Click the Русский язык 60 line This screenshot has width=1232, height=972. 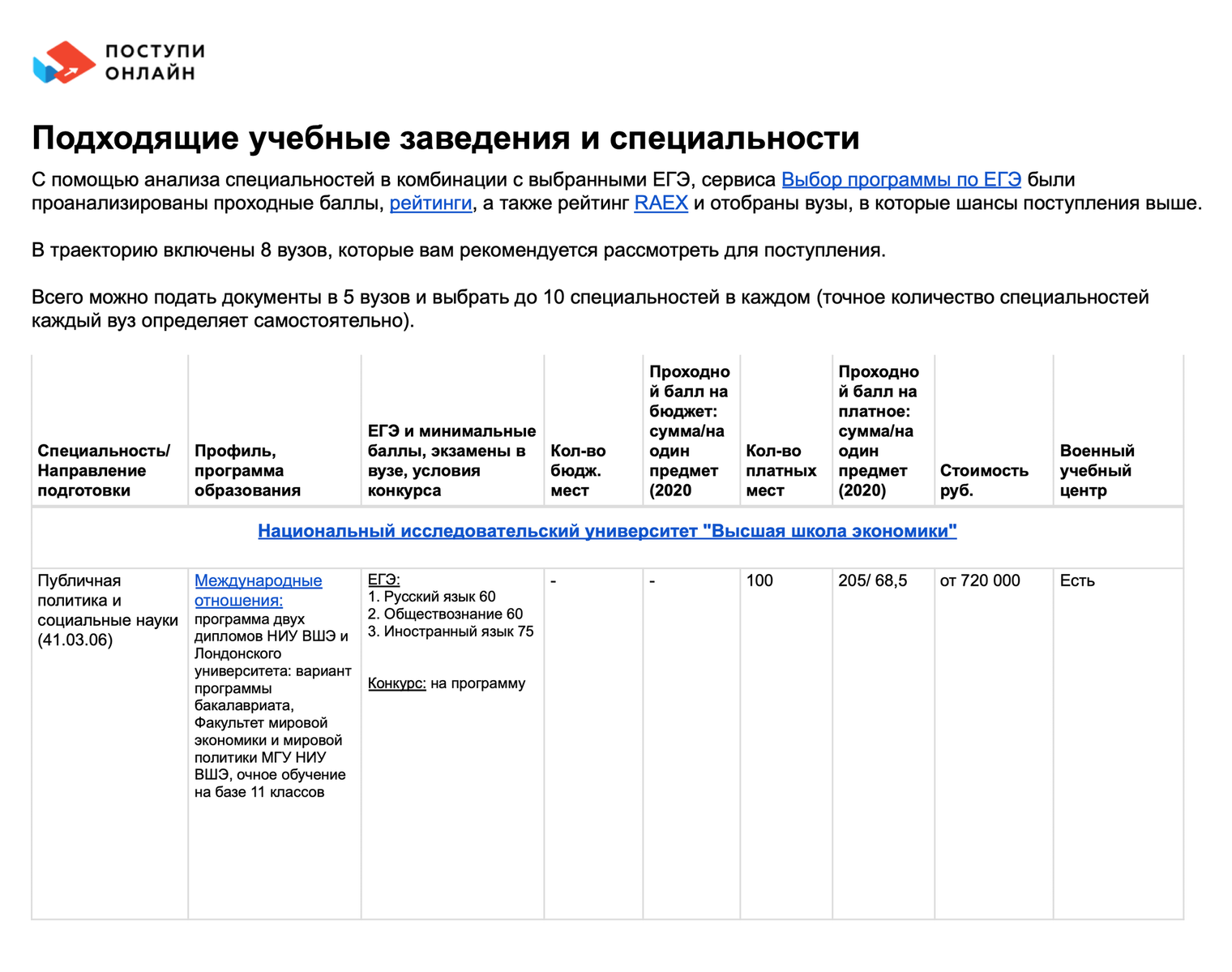pos(431,597)
